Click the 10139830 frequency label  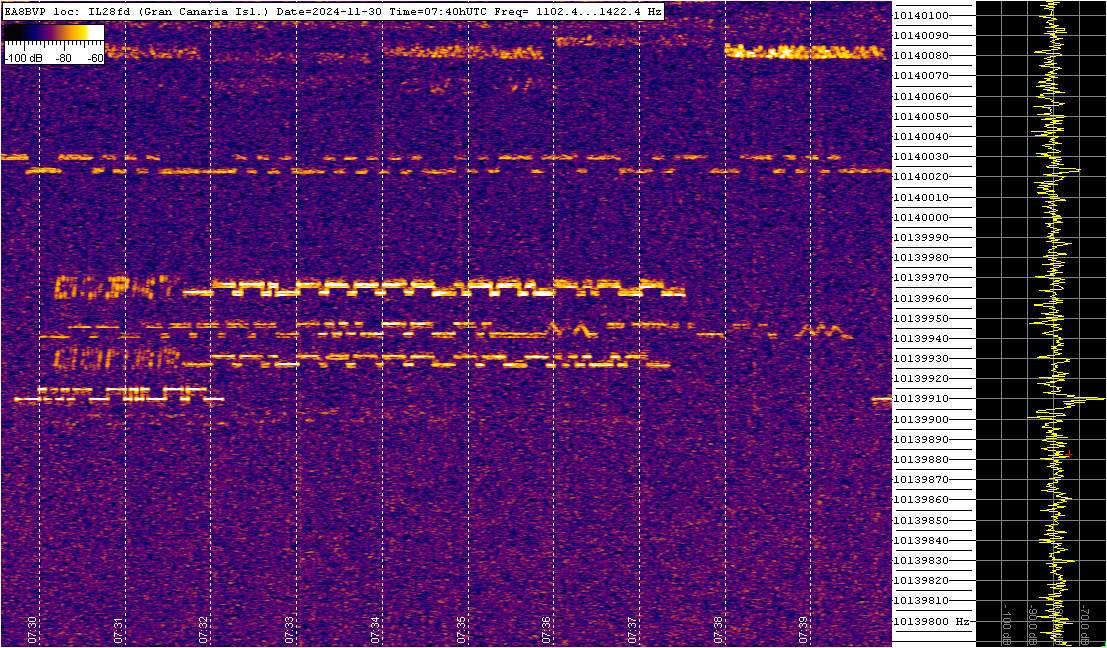tap(921, 560)
